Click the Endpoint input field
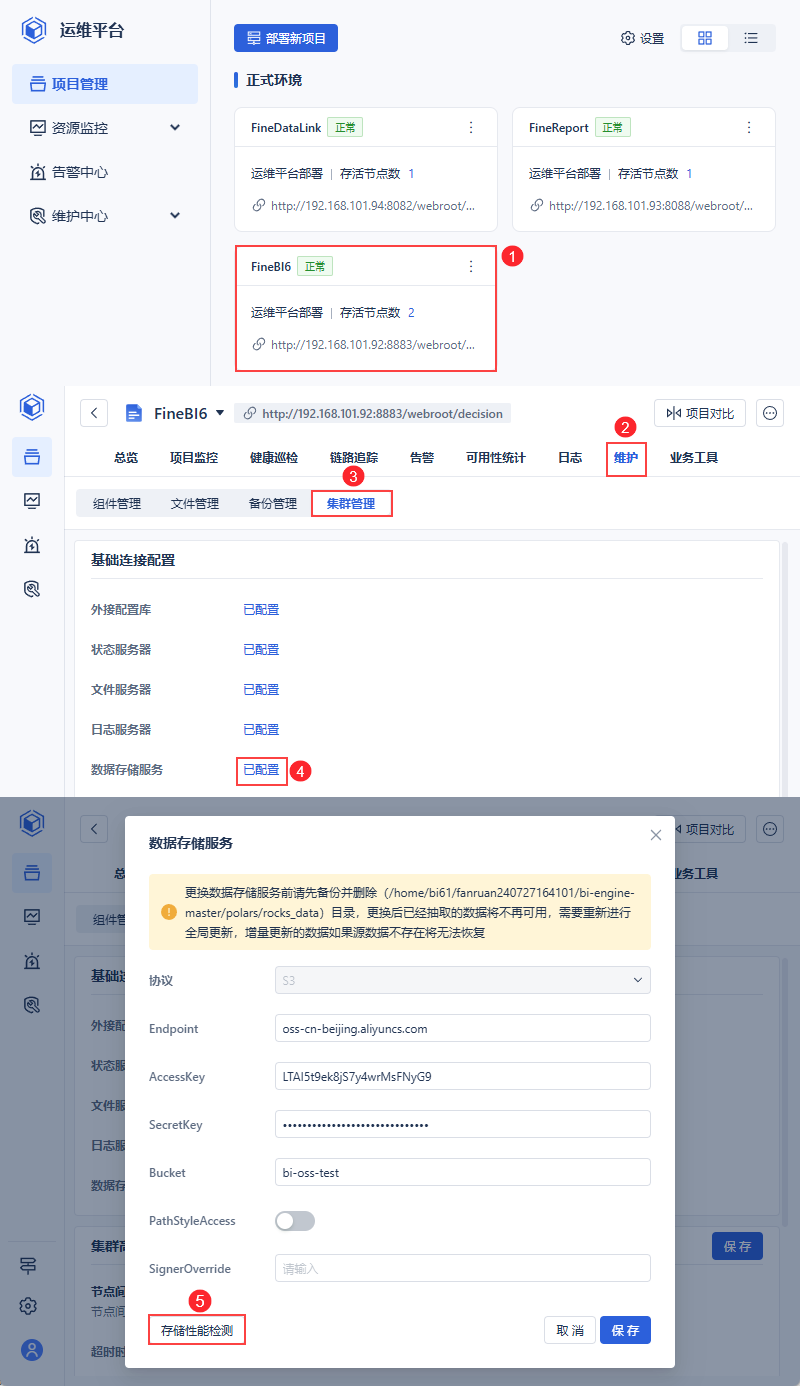The width and height of the screenshot is (800, 1386). point(463,1028)
